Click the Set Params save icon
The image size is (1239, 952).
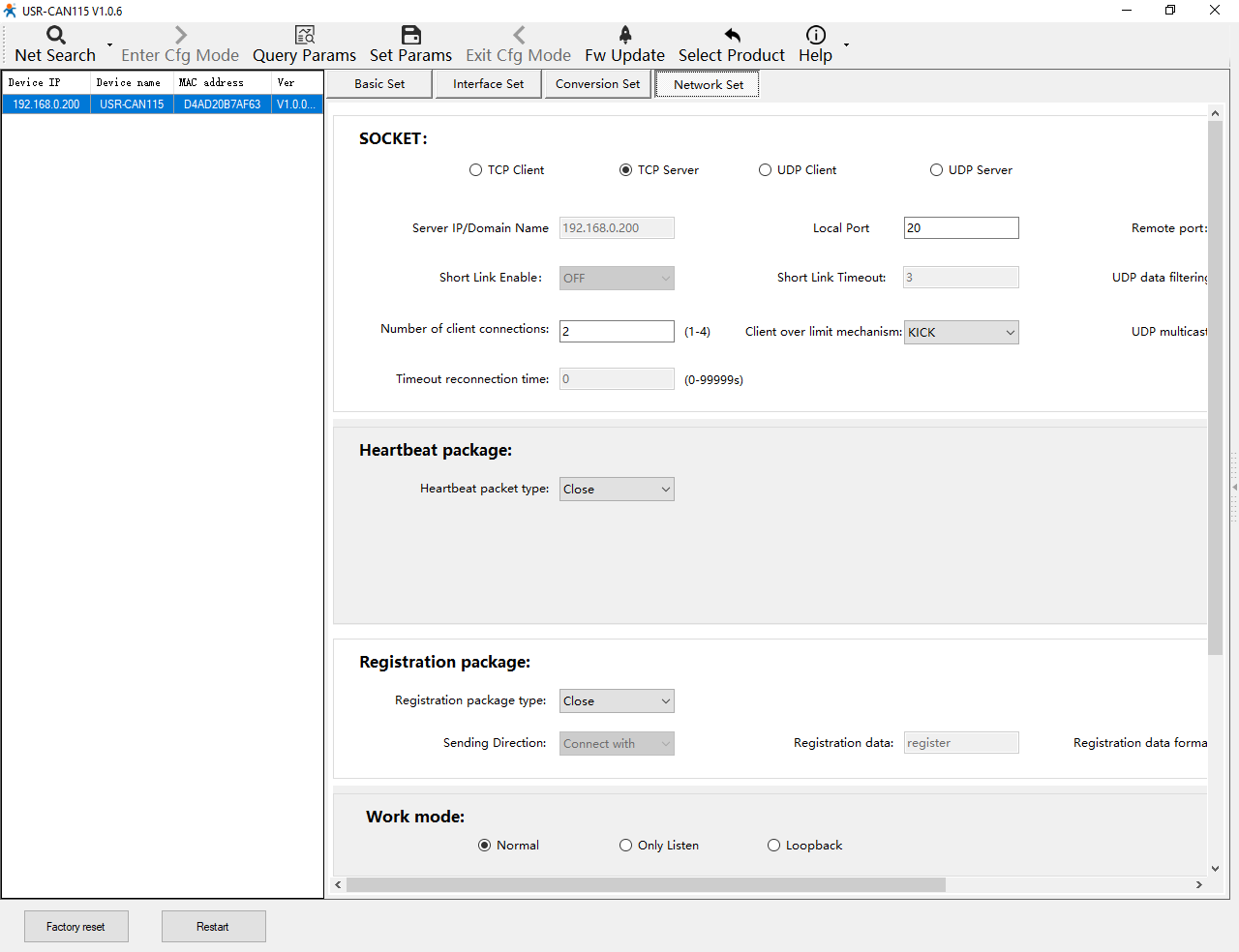(410, 36)
